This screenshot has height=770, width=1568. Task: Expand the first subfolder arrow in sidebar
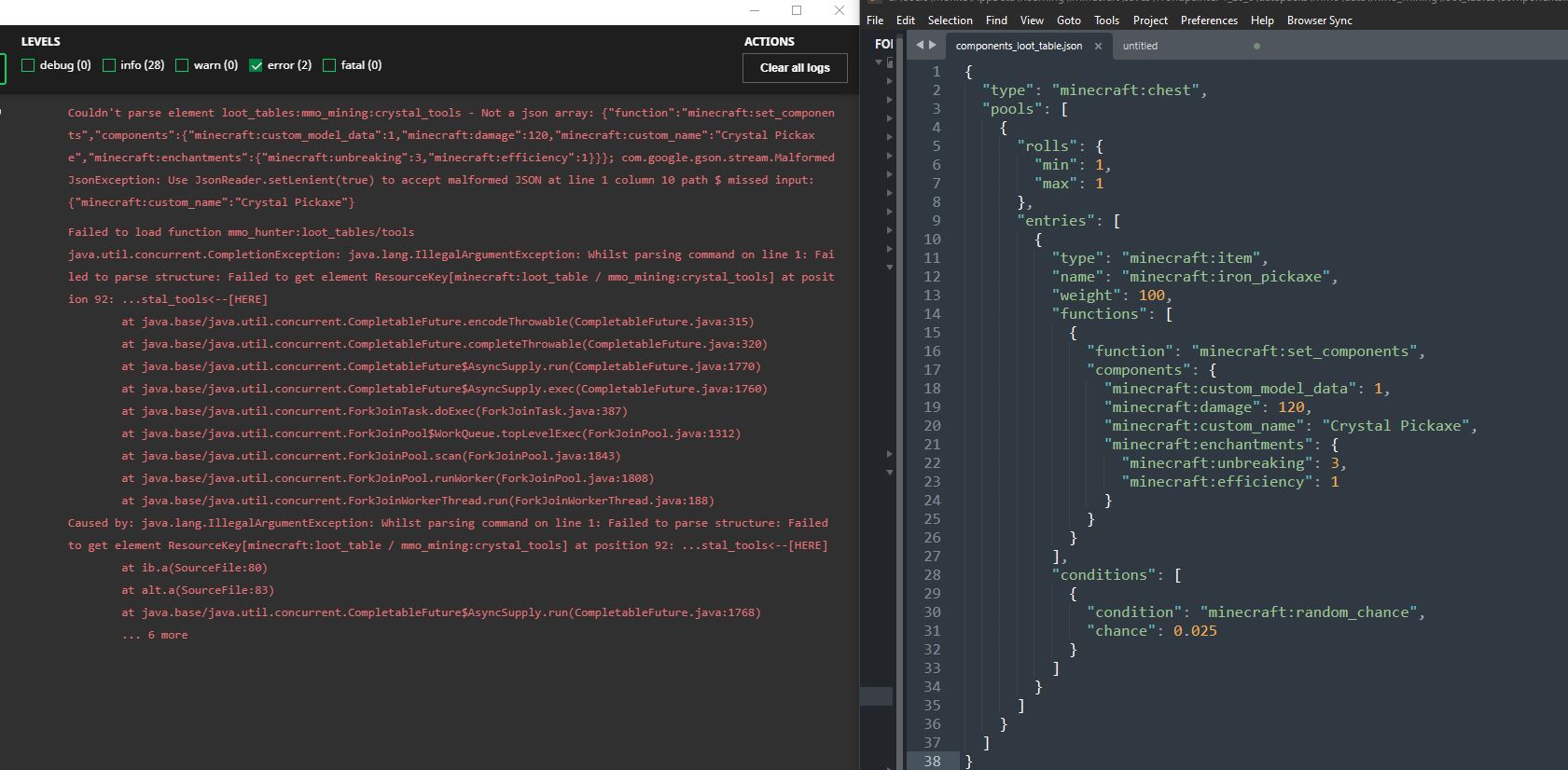[889, 81]
